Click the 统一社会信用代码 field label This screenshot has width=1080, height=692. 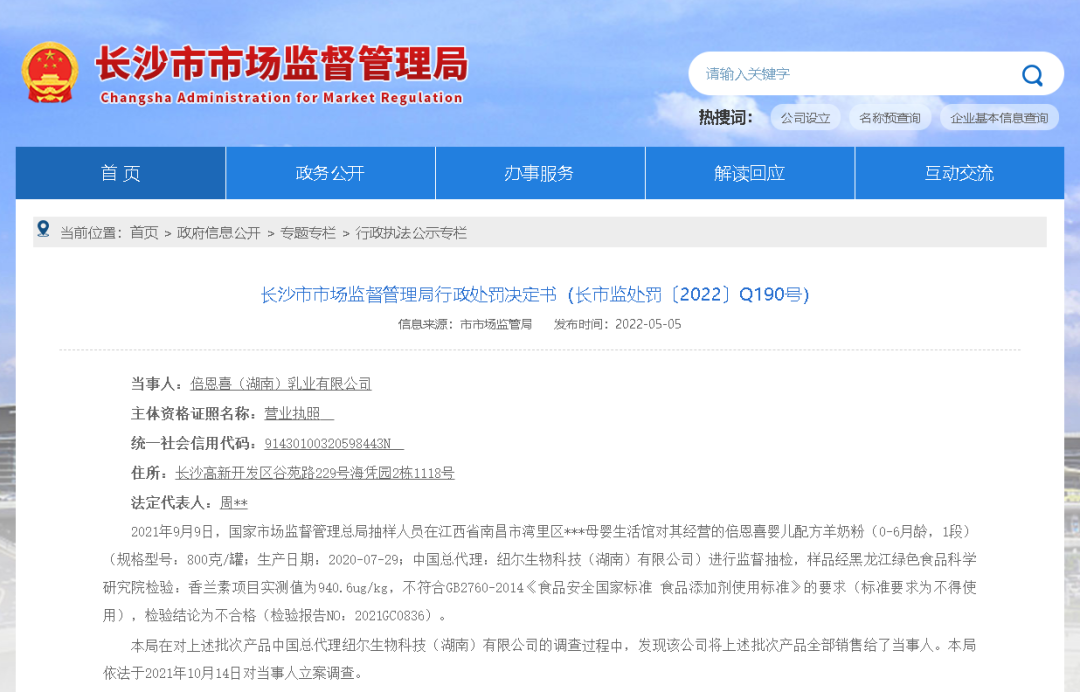[194, 443]
